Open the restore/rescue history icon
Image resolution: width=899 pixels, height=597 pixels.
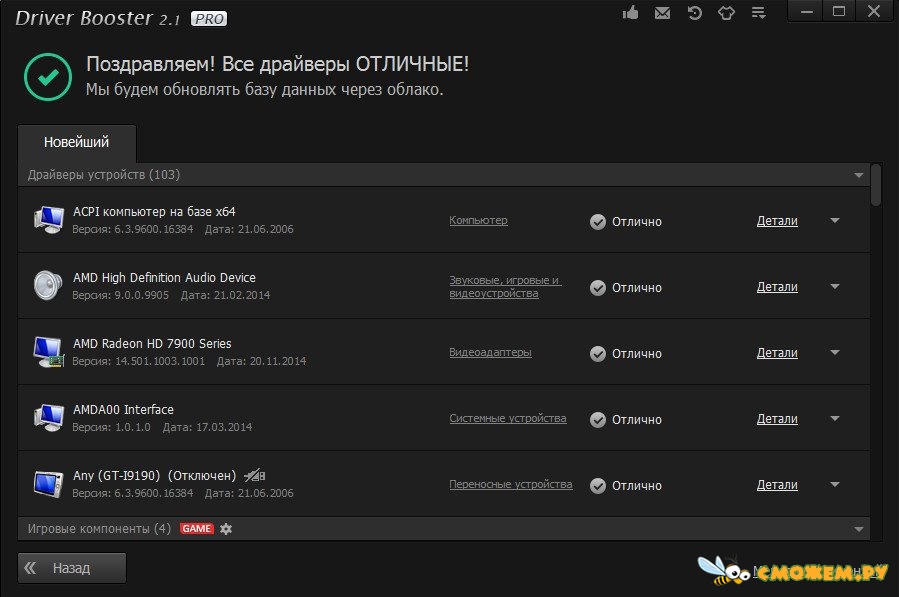click(694, 13)
